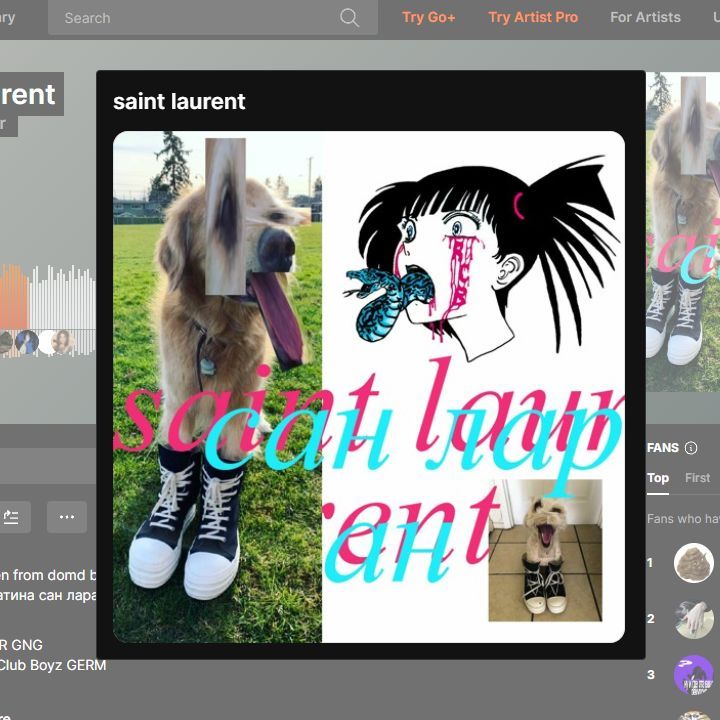The height and width of the screenshot is (720, 720).
Task: Click the Add to Next Up icon
Action: pyautogui.click(x=12, y=517)
